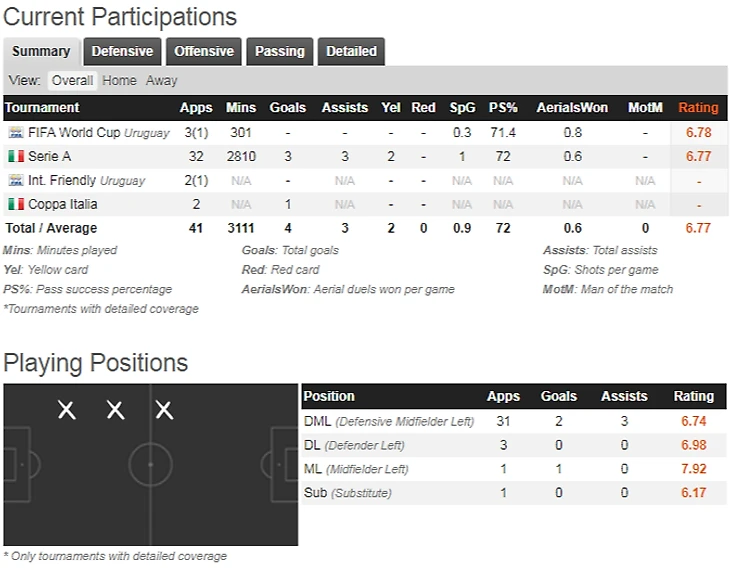Screen dimensions: 730x576
Task: Open the Coppa Italia tournament link
Action: (62, 205)
